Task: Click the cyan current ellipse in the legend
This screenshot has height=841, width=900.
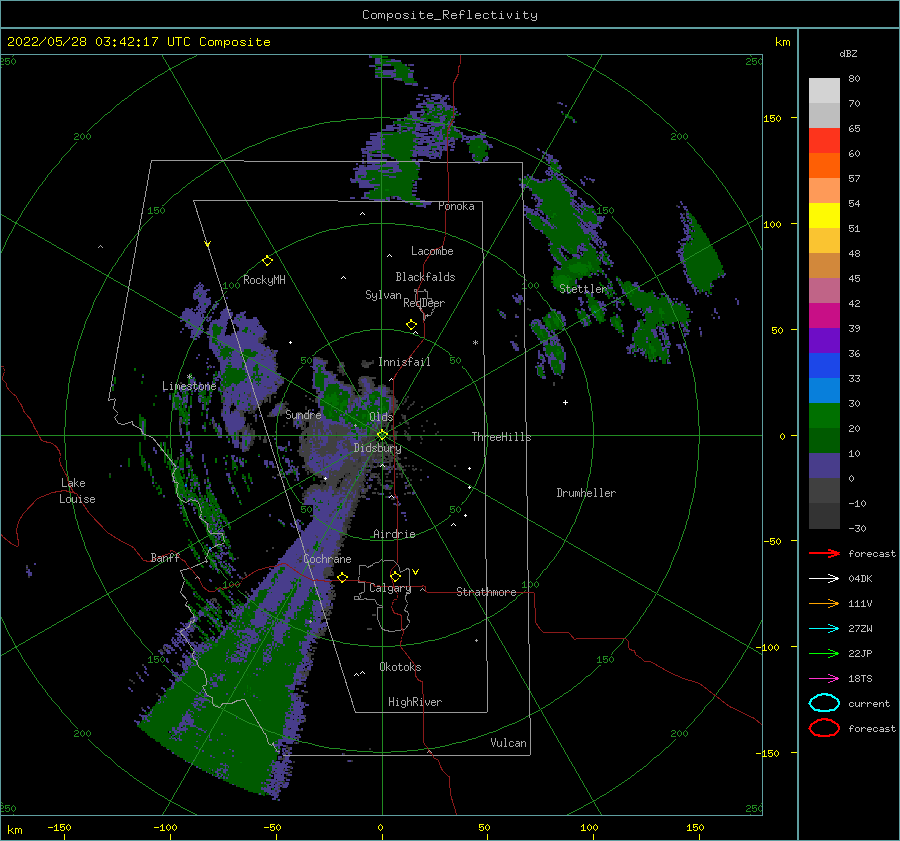Action: [824, 703]
